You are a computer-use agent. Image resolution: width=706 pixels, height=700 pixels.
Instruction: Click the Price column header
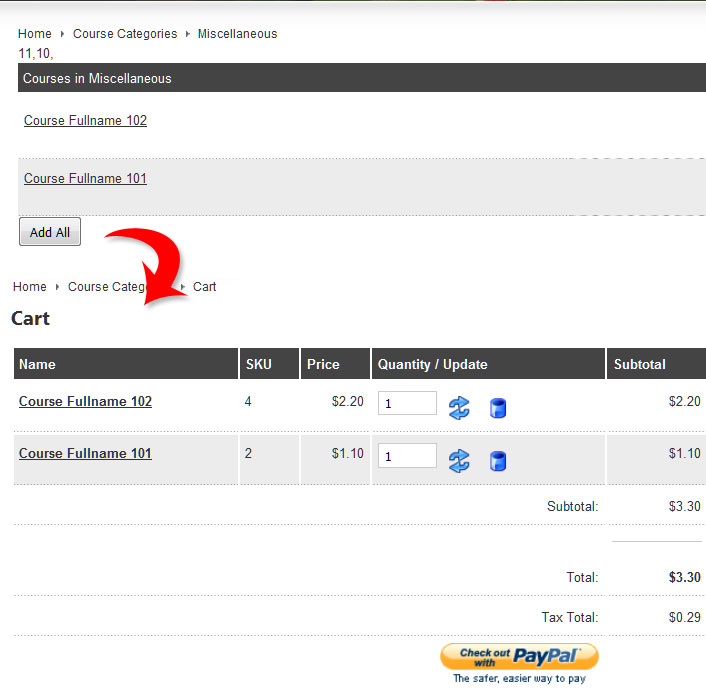(x=323, y=365)
